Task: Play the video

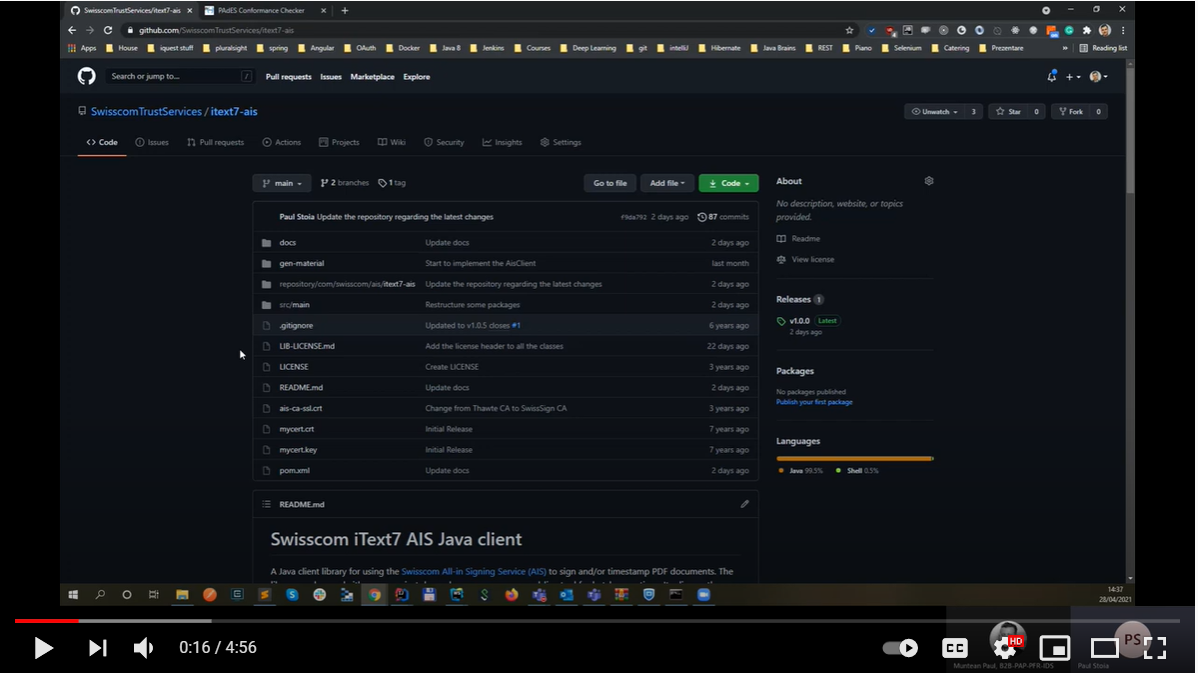Action: pyautogui.click(x=44, y=648)
